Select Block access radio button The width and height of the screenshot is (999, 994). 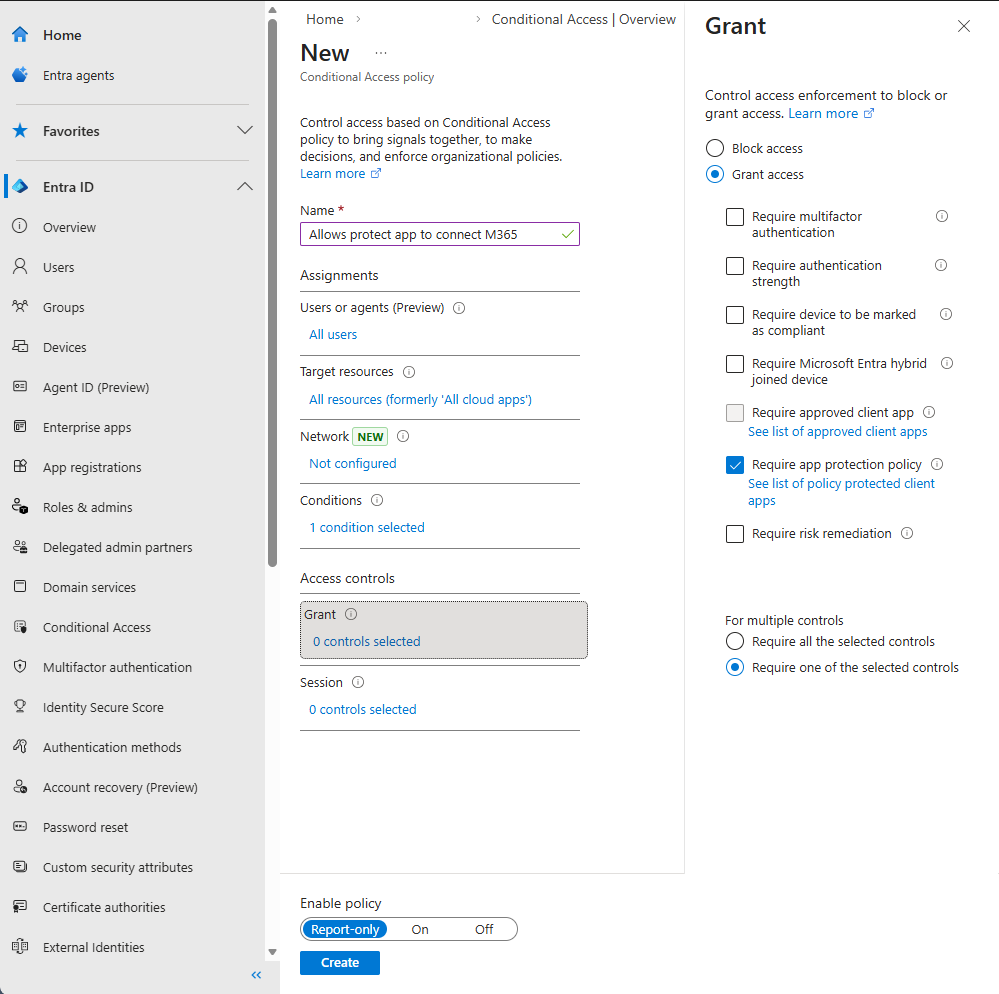click(x=715, y=148)
